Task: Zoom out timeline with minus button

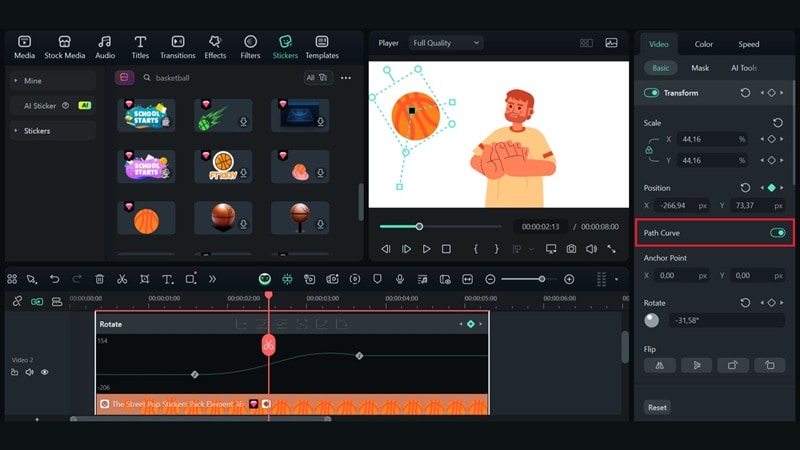Action: pyautogui.click(x=490, y=279)
